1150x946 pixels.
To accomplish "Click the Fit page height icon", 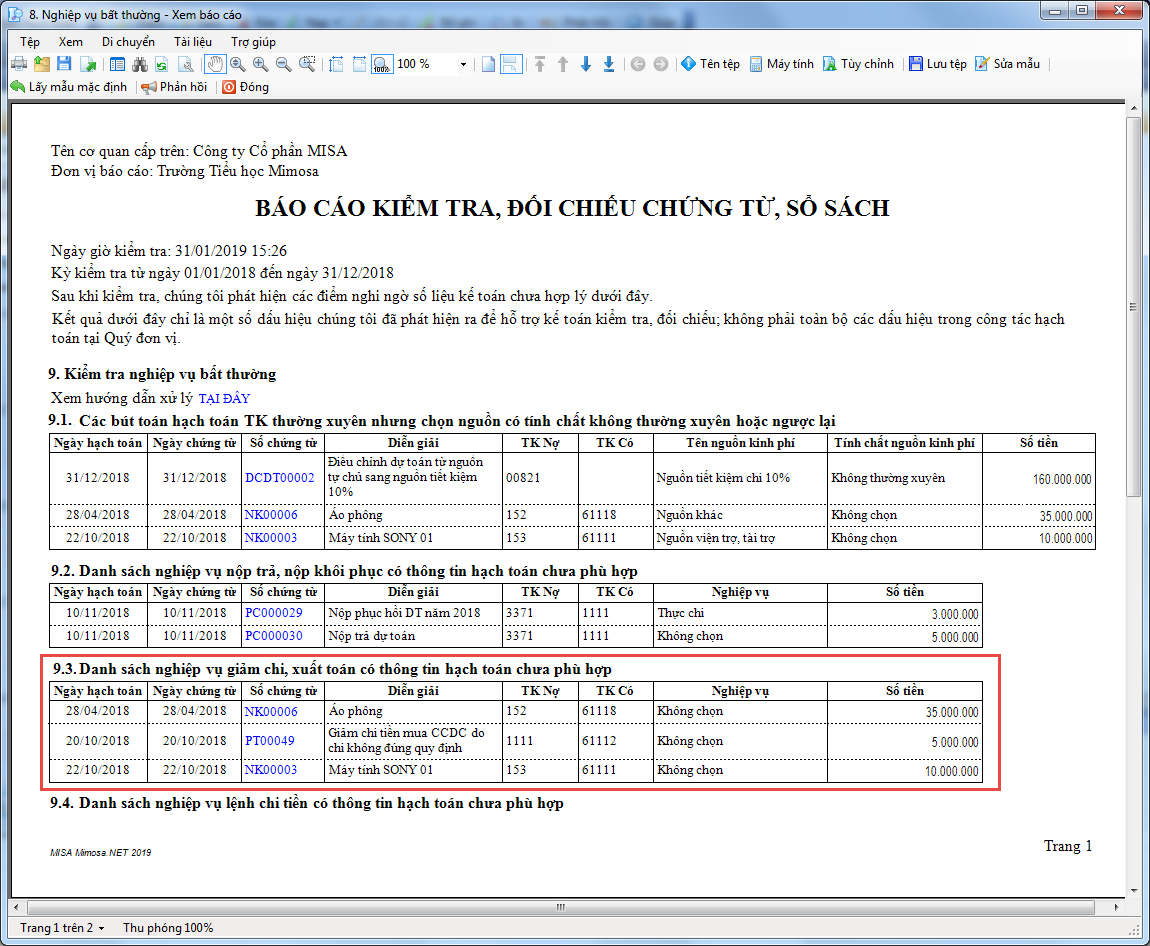I will point(336,65).
